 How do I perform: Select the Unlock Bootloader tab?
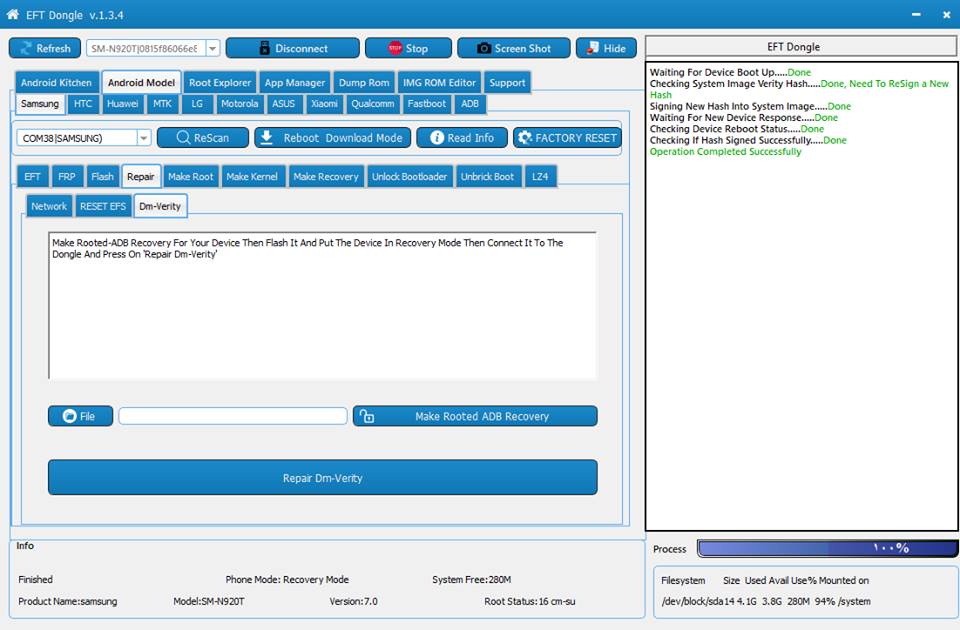410,177
